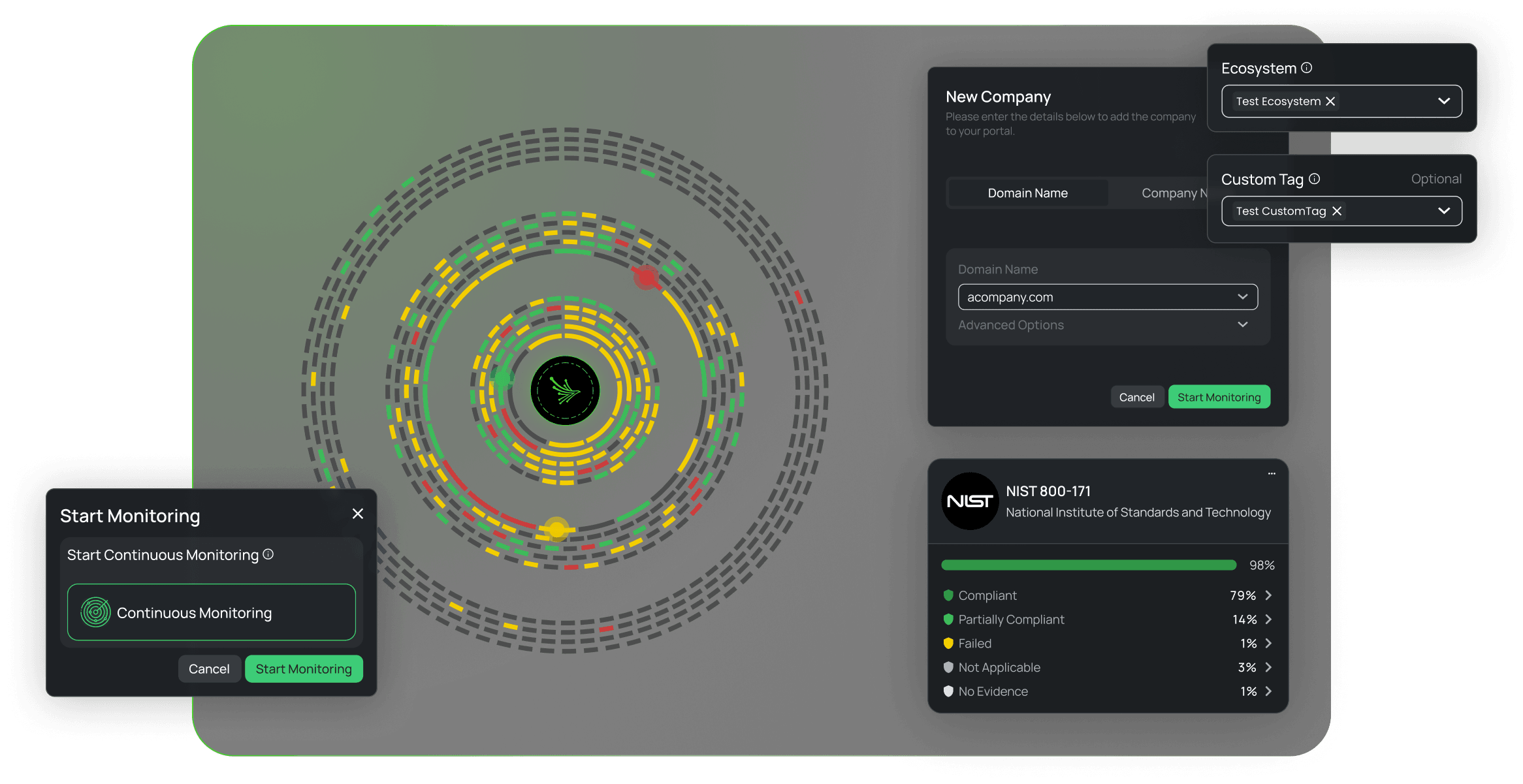Click the center radar hub icon
The width and height of the screenshot is (1523, 784).
coord(565,390)
